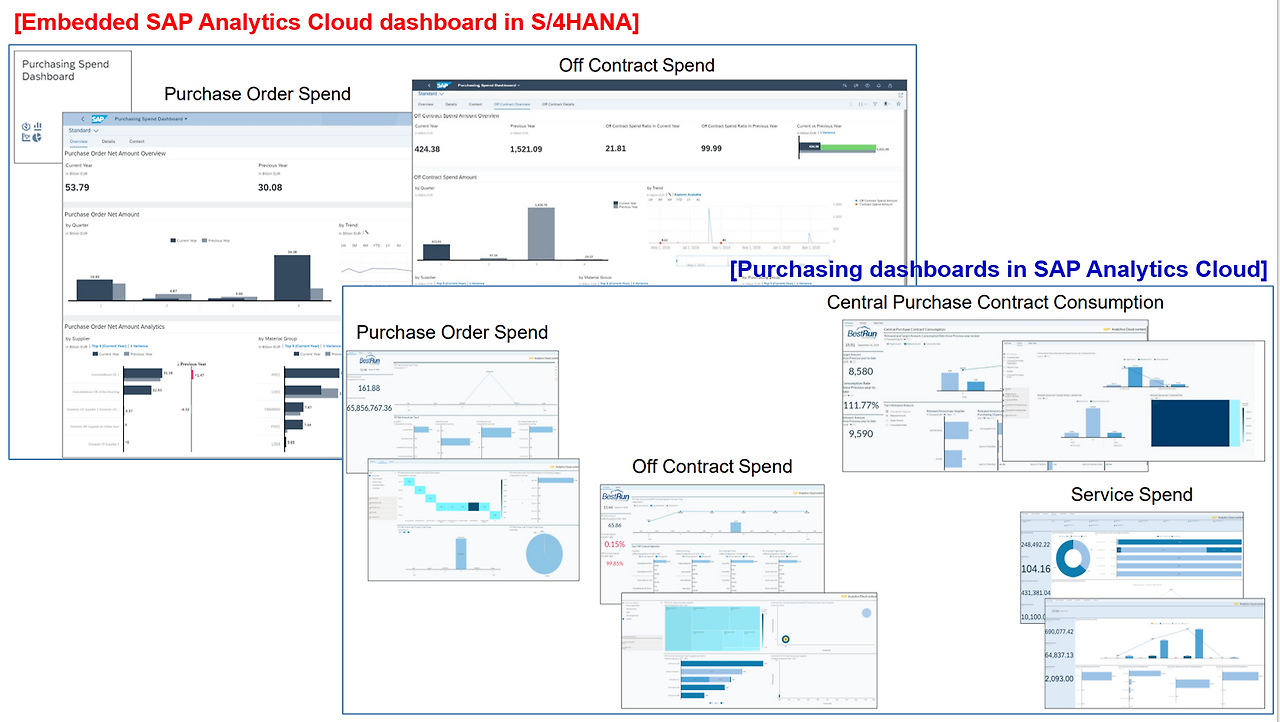The height and width of the screenshot is (722, 1280).
Task: Select Details tab in embedded Purchase Order Spend screen
Action: [x=108, y=142]
